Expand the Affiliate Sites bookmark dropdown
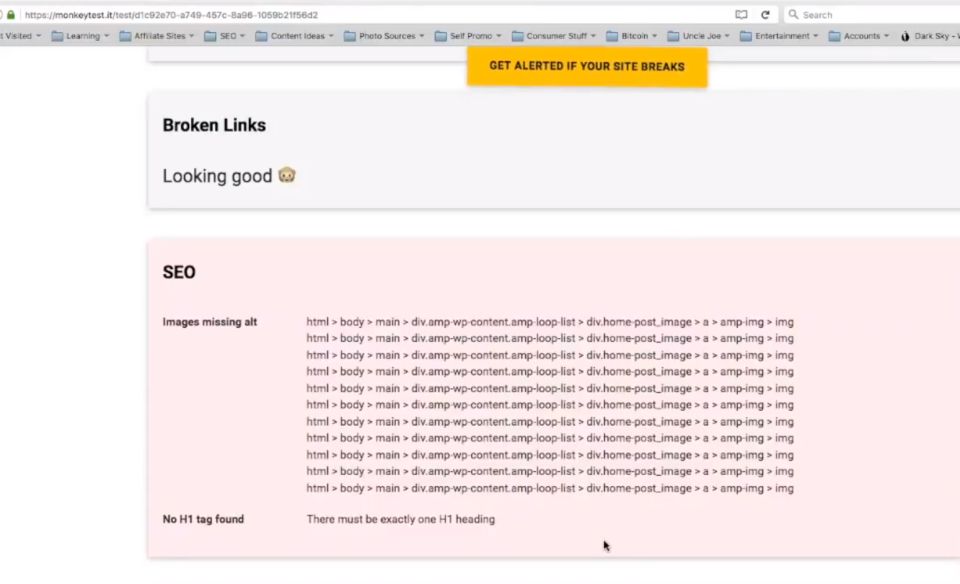This screenshot has height=584, width=960. 191,36
